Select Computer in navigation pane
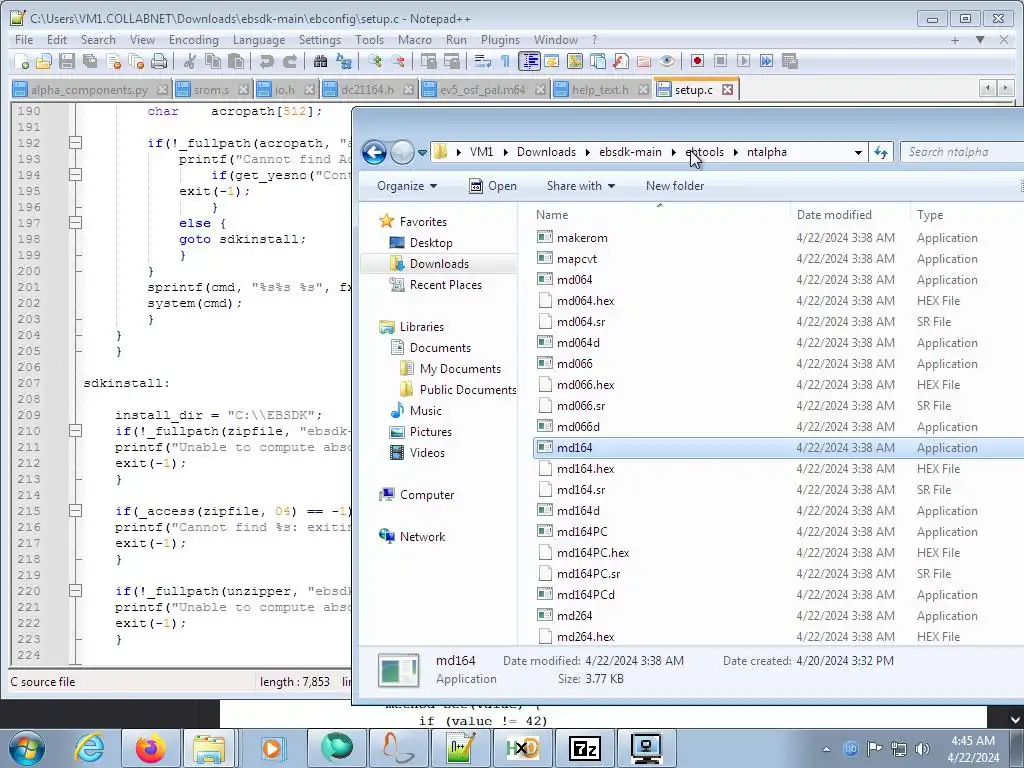Image resolution: width=1024 pixels, height=768 pixels. pos(426,494)
